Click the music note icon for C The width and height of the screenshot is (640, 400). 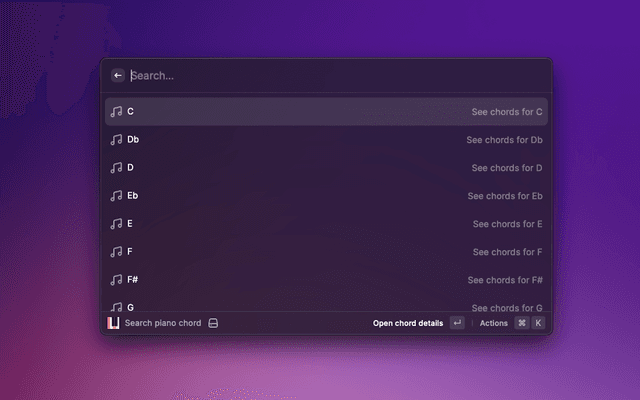[x=116, y=112]
